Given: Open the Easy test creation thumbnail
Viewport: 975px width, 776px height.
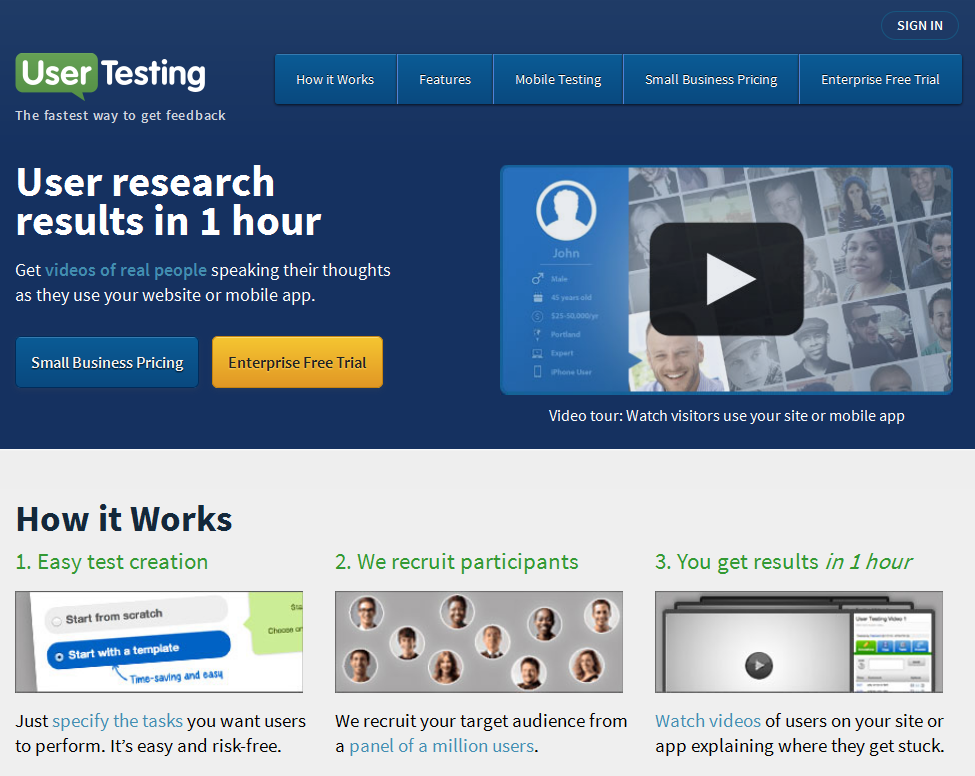Looking at the screenshot, I should pyautogui.click(x=159, y=642).
